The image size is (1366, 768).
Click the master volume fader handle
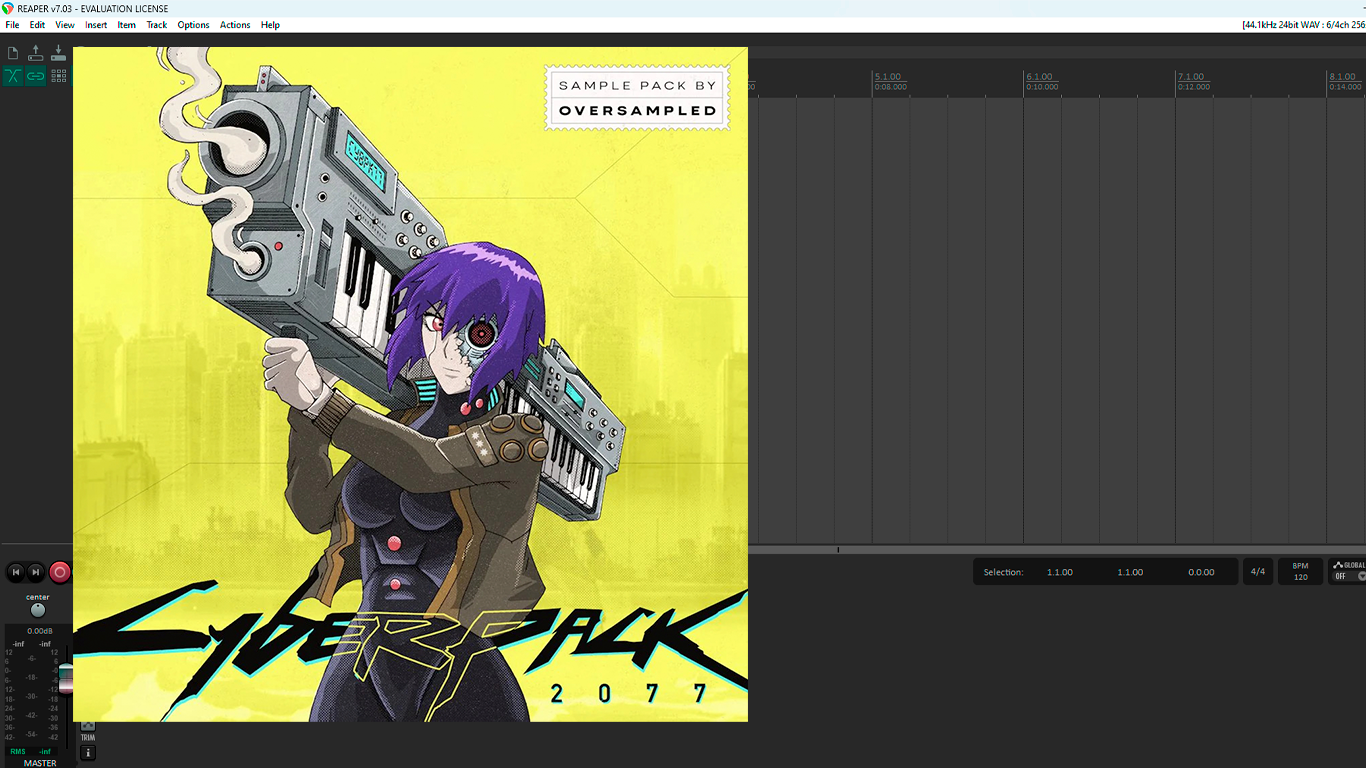[66, 679]
